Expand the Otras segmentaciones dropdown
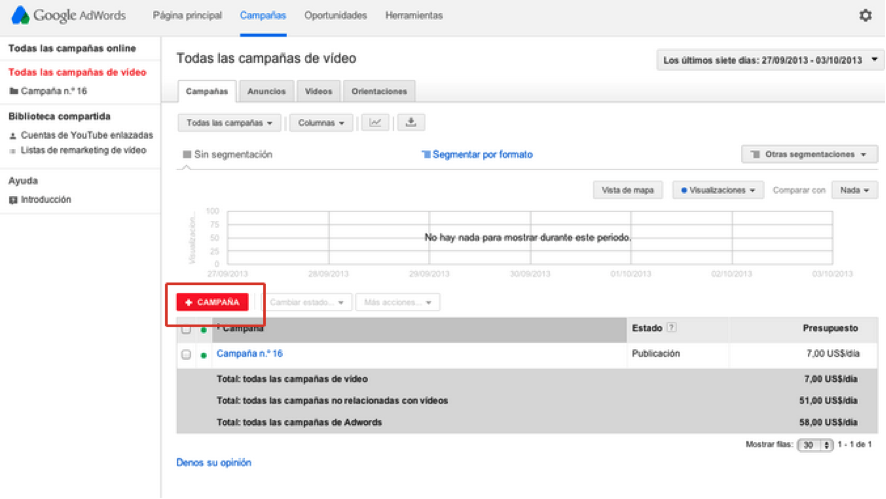Image resolution: width=886 pixels, height=499 pixels. [809, 155]
